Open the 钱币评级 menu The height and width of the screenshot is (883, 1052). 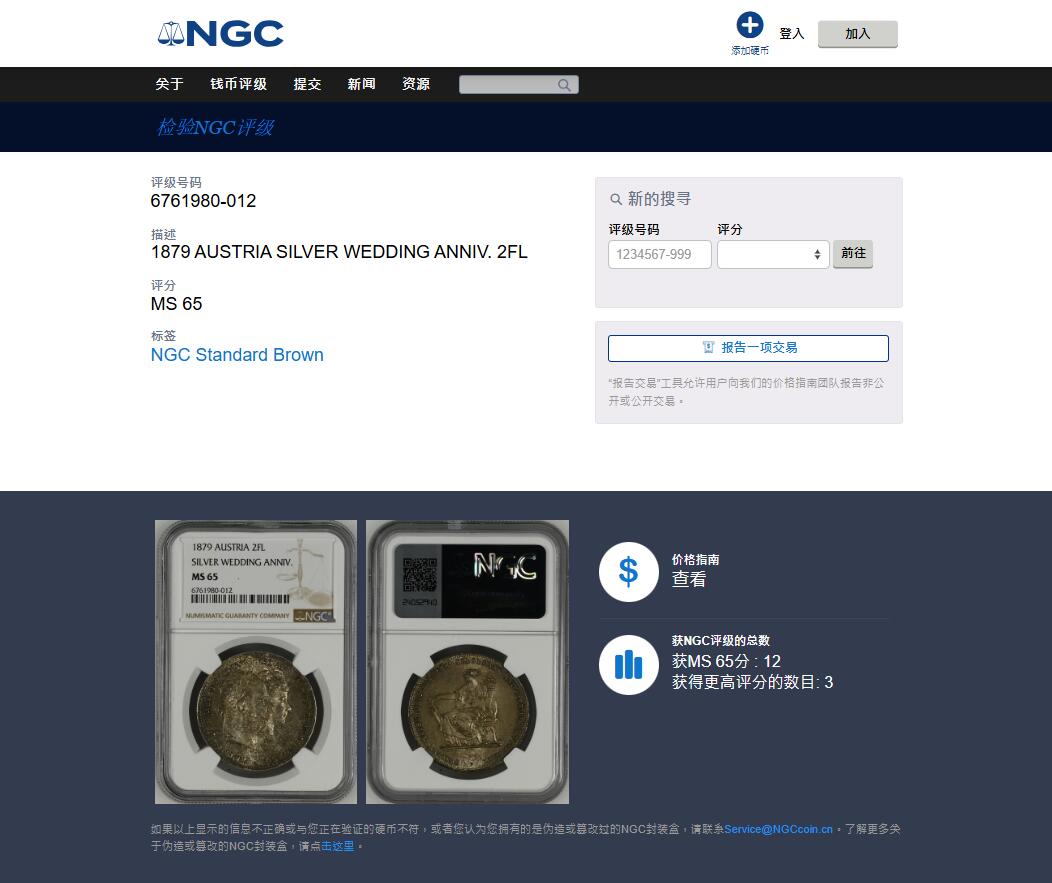point(238,84)
